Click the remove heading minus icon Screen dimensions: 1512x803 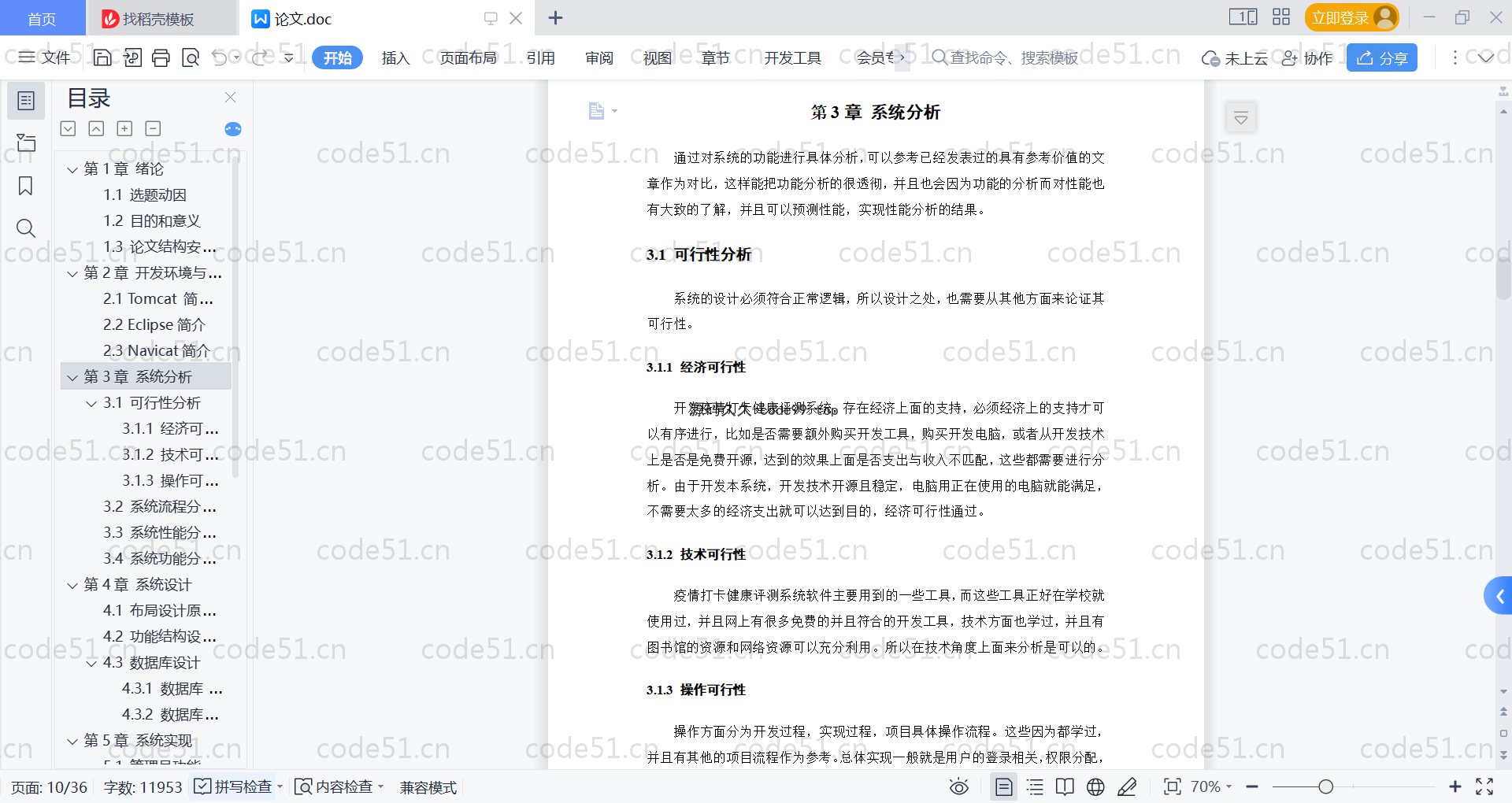(x=153, y=128)
